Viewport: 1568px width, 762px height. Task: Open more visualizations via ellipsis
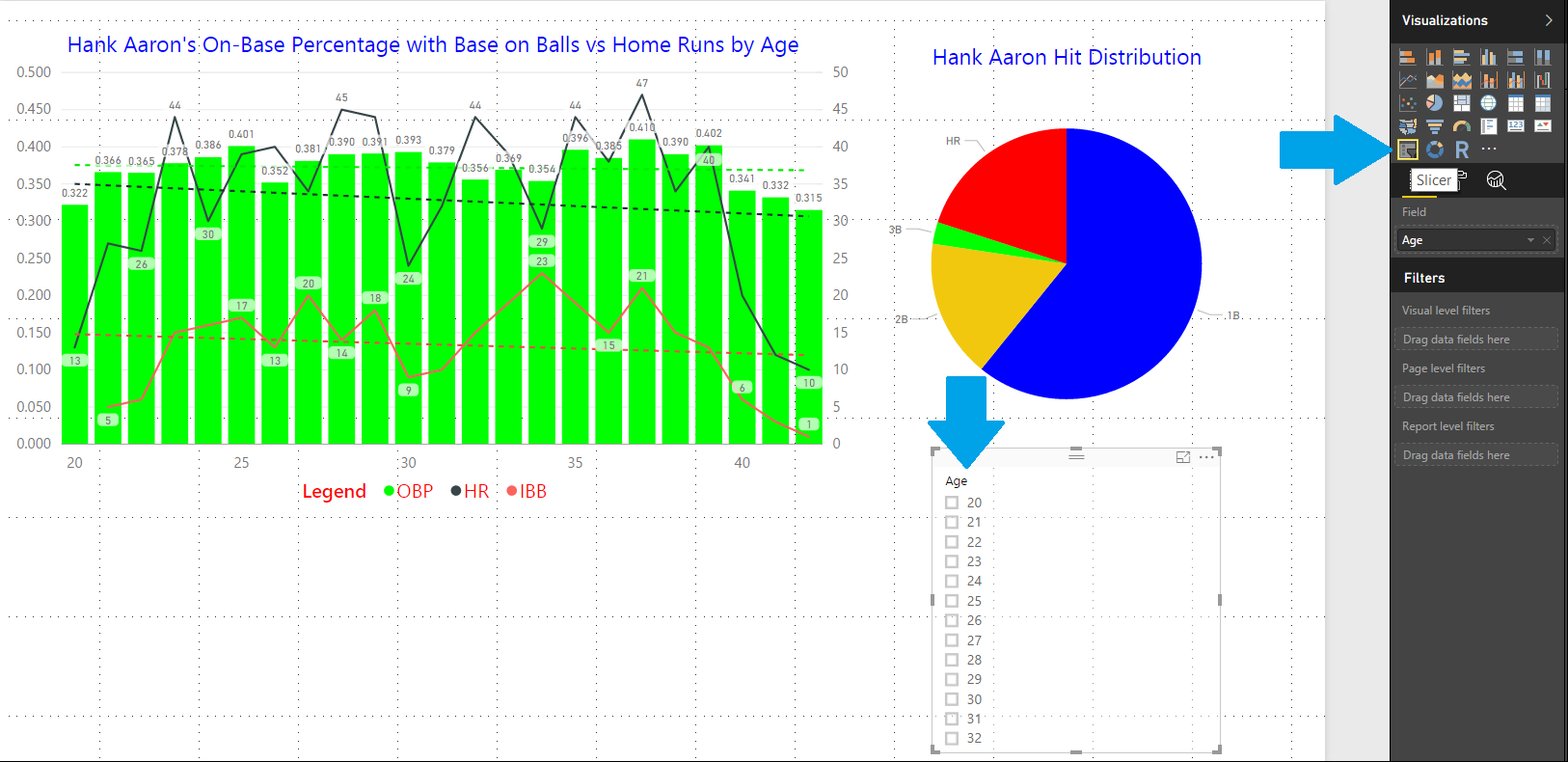point(1489,150)
